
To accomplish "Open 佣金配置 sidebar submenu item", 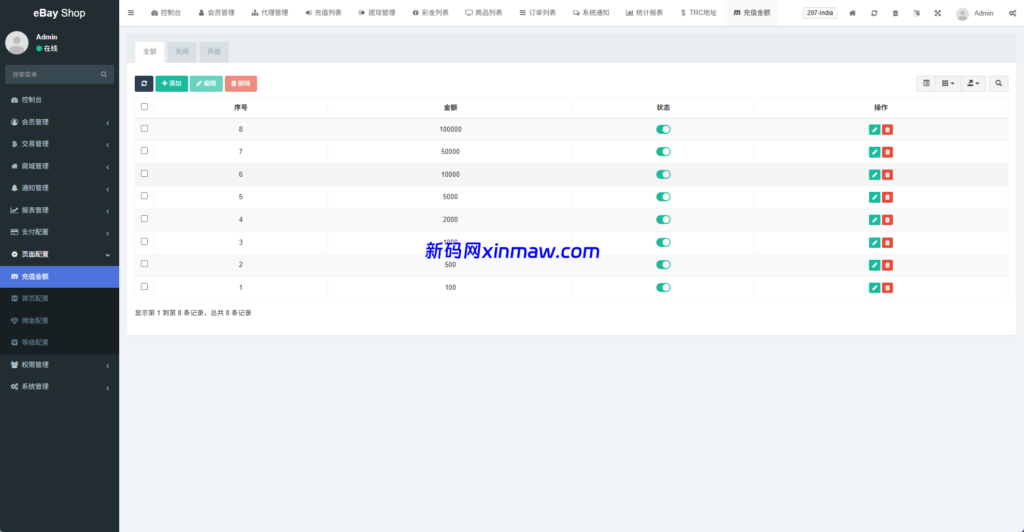I will [x=59, y=321].
